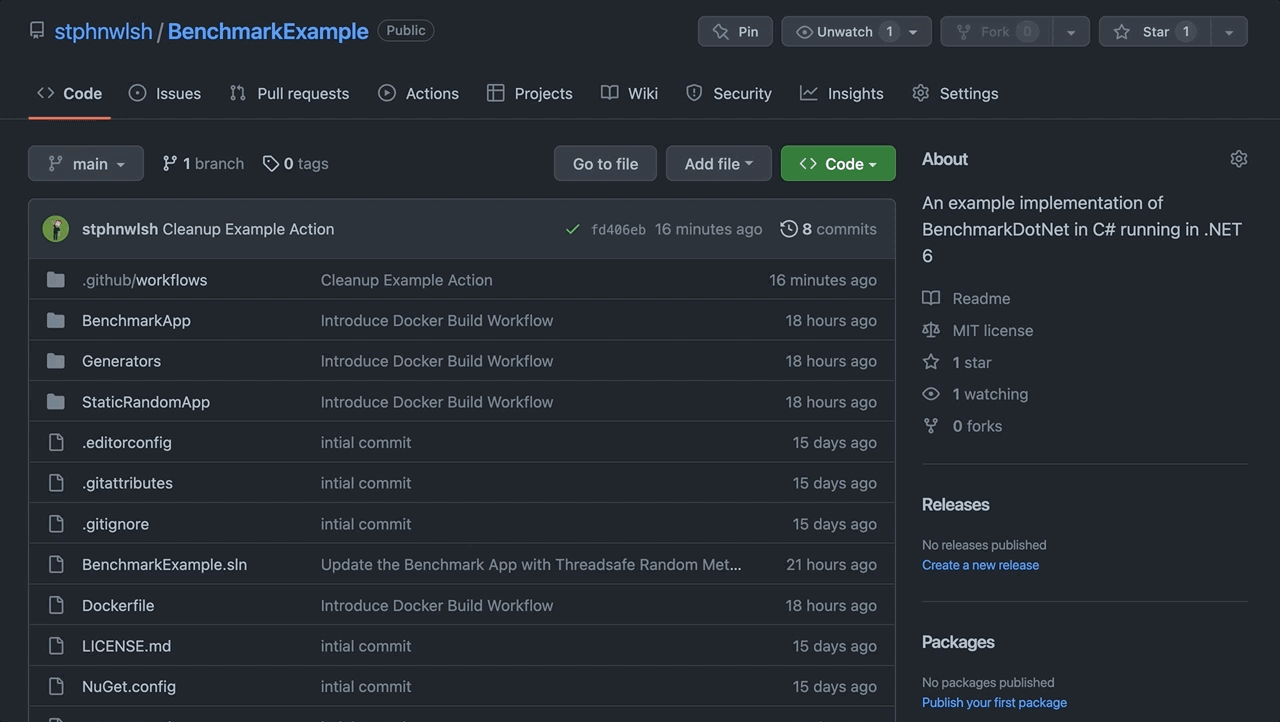
Task: Click the folder icon for StaticRandomApp
Action: point(56,402)
